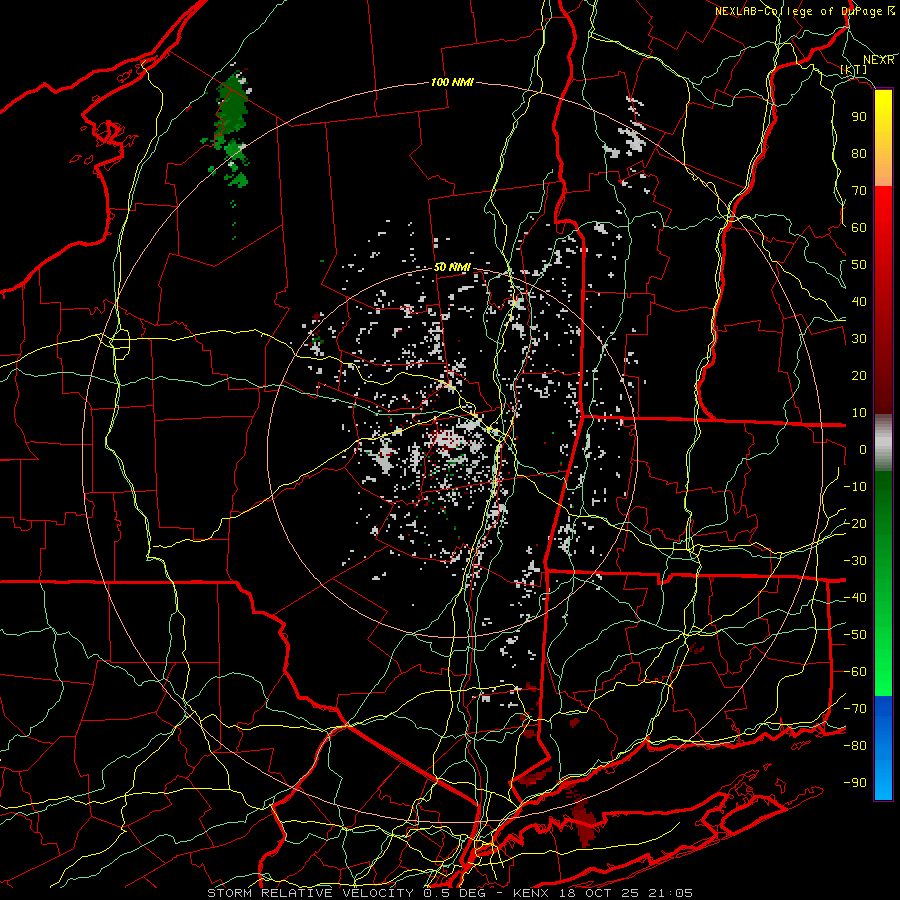The height and width of the screenshot is (900, 900).
Task: Pick the bright red color bar segment
Action: tap(883, 210)
